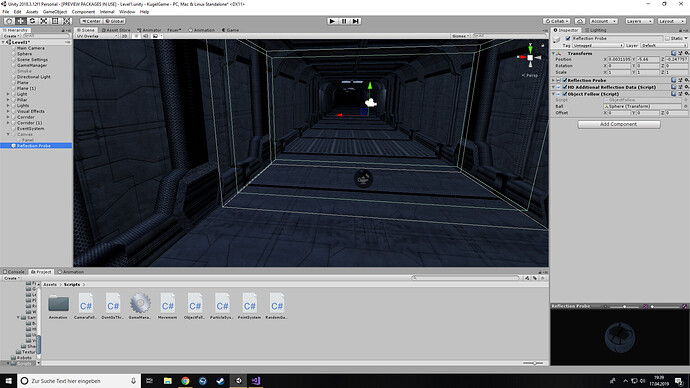Uncheck the Reflection Probe component enable checkbox

coord(565,80)
